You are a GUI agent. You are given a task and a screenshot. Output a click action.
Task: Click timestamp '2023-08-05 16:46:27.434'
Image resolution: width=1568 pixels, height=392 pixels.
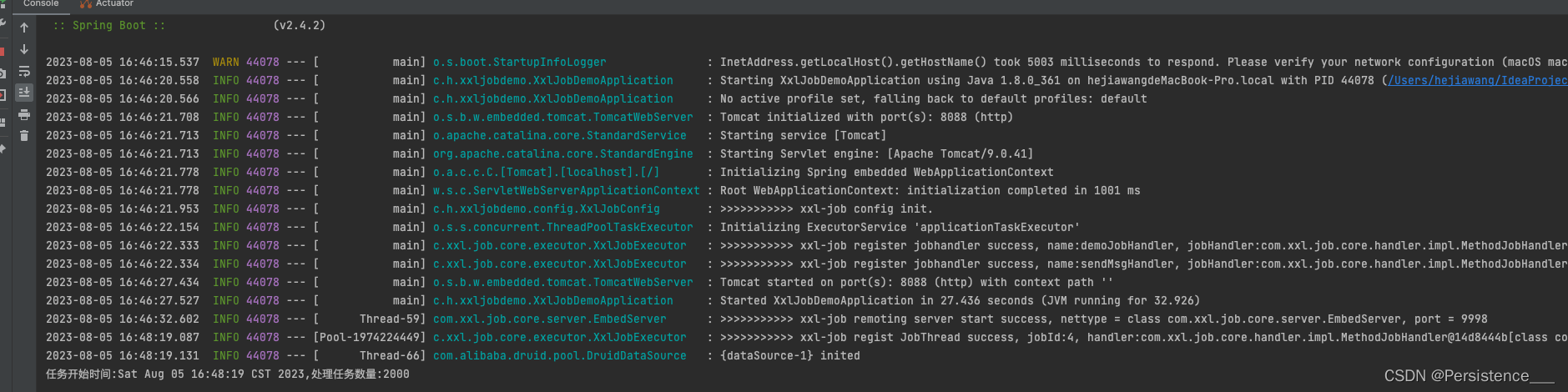pos(123,282)
